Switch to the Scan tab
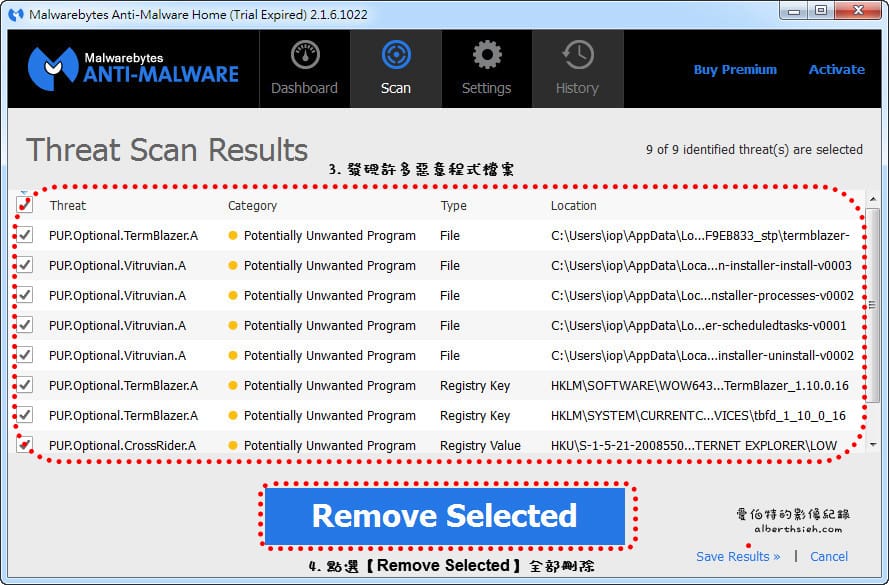The width and height of the screenshot is (889, 585). click(396, 69)
